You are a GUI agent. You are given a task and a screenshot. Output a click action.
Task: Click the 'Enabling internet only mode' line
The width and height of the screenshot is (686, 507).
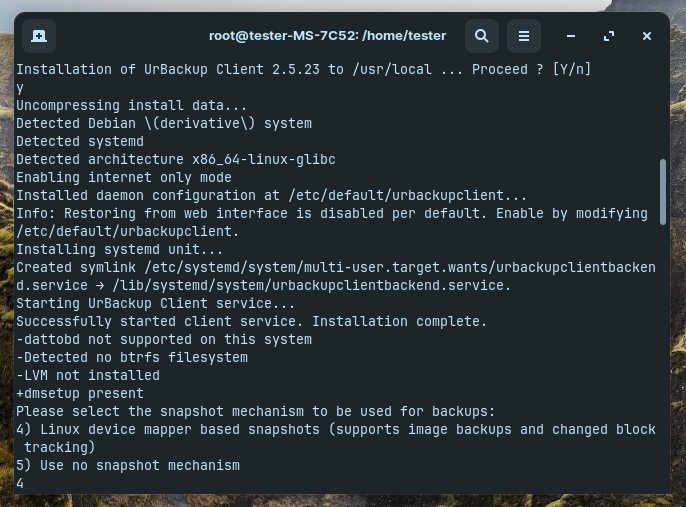pos(124,177)
